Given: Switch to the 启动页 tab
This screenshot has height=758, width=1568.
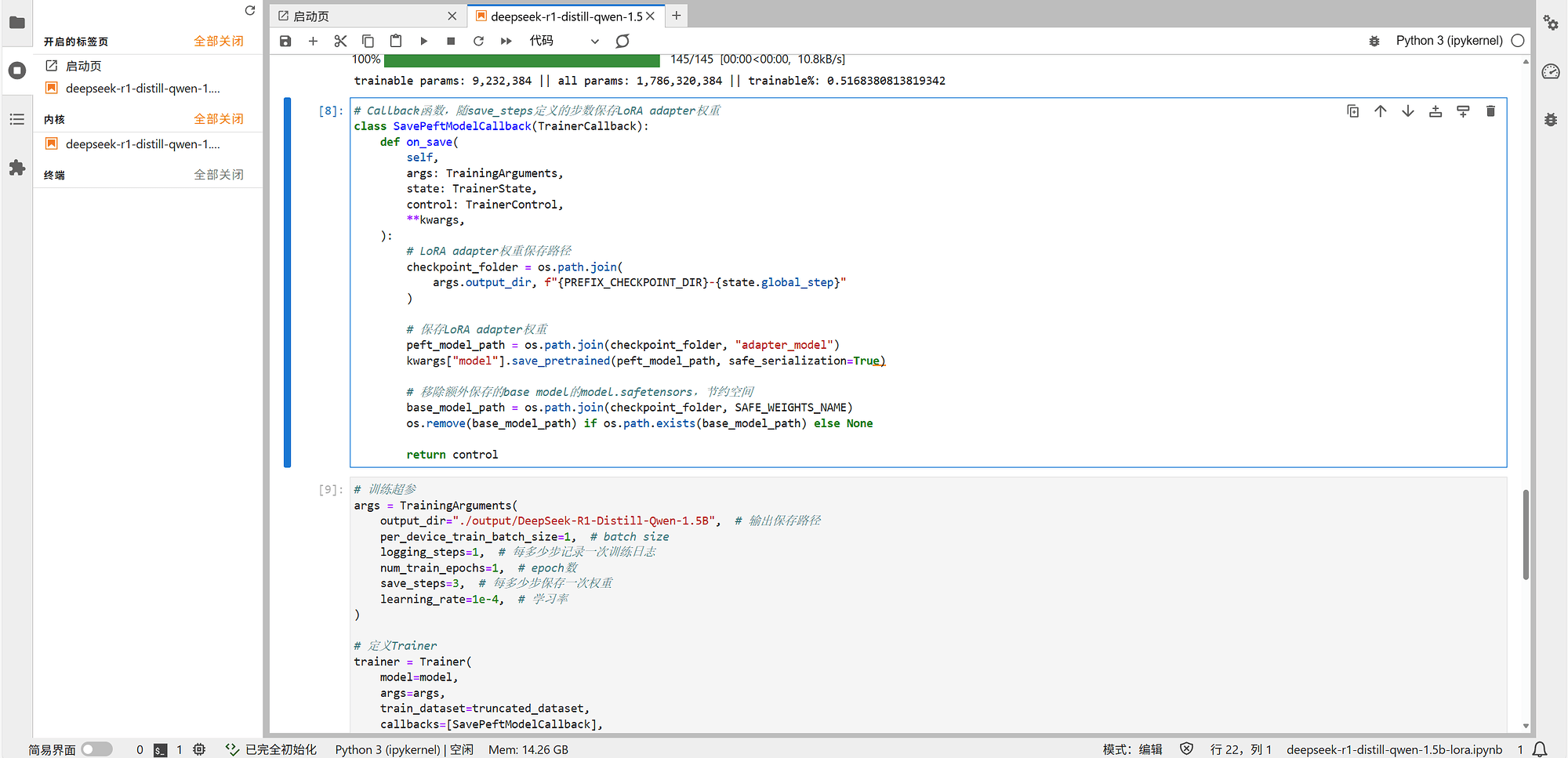Looking at the screenshot, I should coord(311,16).
